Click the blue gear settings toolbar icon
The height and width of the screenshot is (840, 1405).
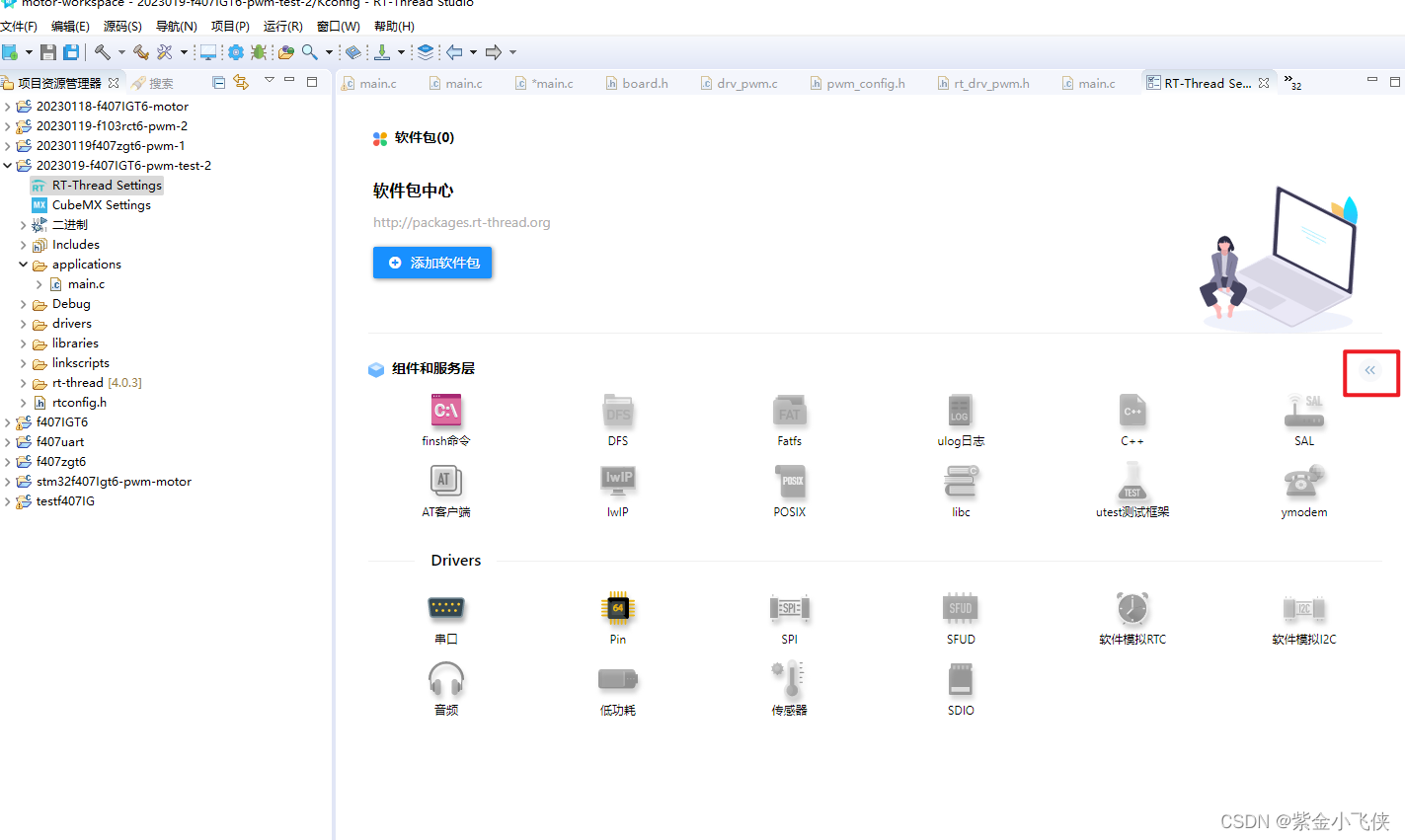pos(236,52)
